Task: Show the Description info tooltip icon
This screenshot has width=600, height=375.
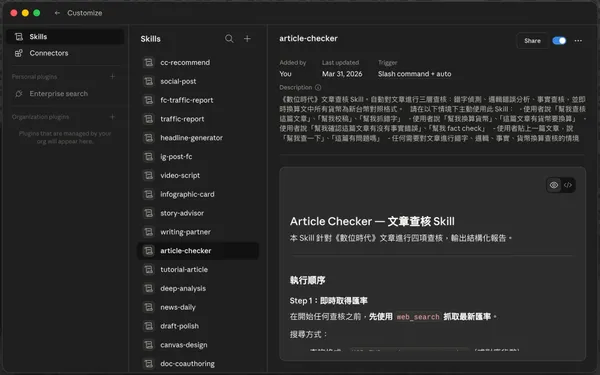Action: click(x=318, y=87)
